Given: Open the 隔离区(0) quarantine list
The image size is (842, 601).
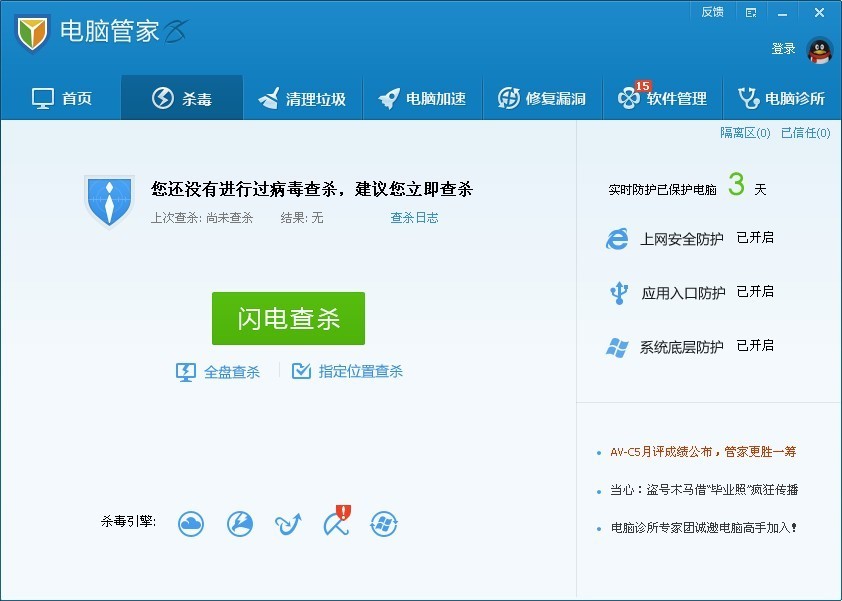Looking at the screenshot, I should coord(745,133).
